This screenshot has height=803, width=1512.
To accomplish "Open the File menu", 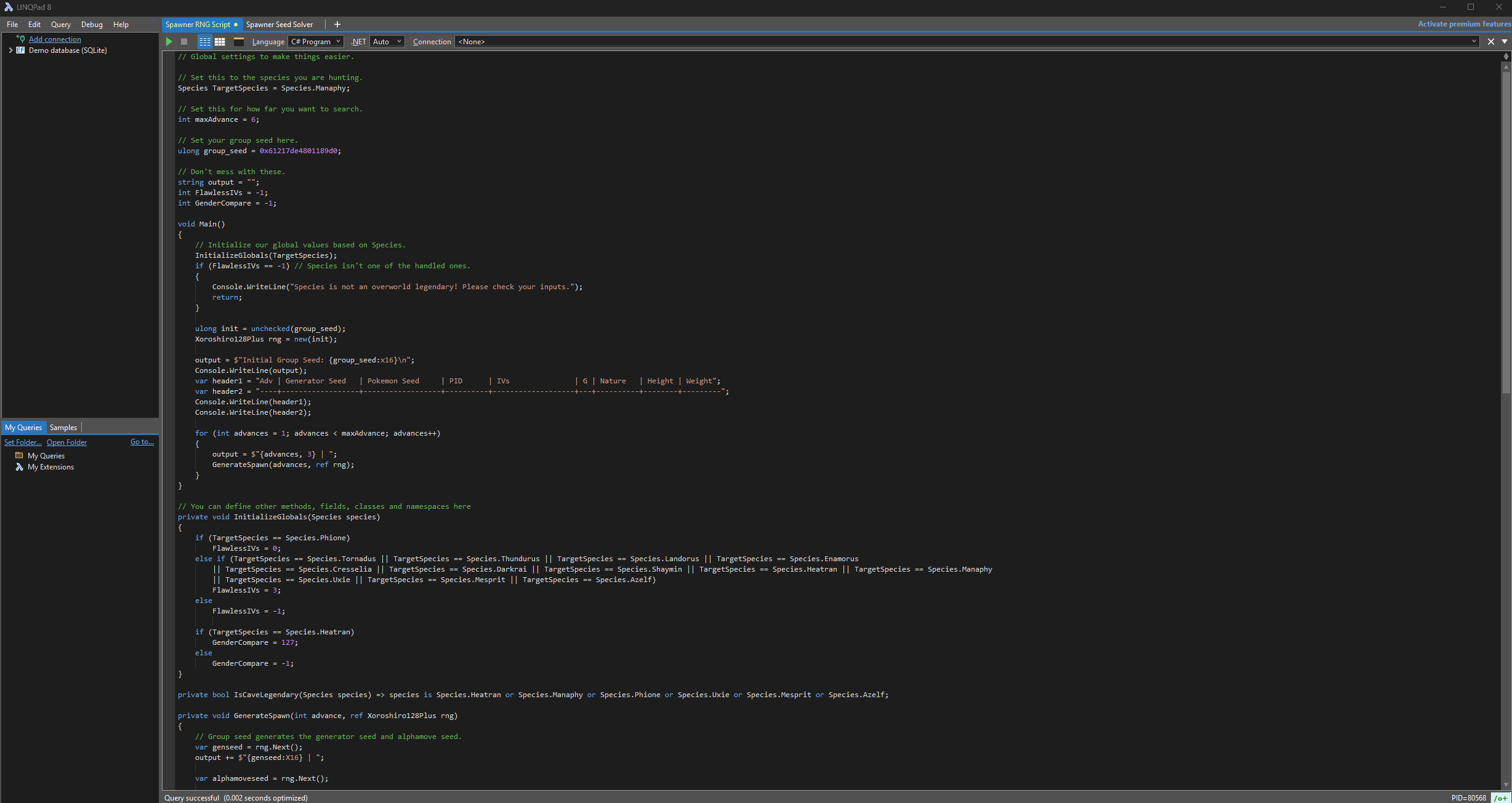I will point(12,25).
